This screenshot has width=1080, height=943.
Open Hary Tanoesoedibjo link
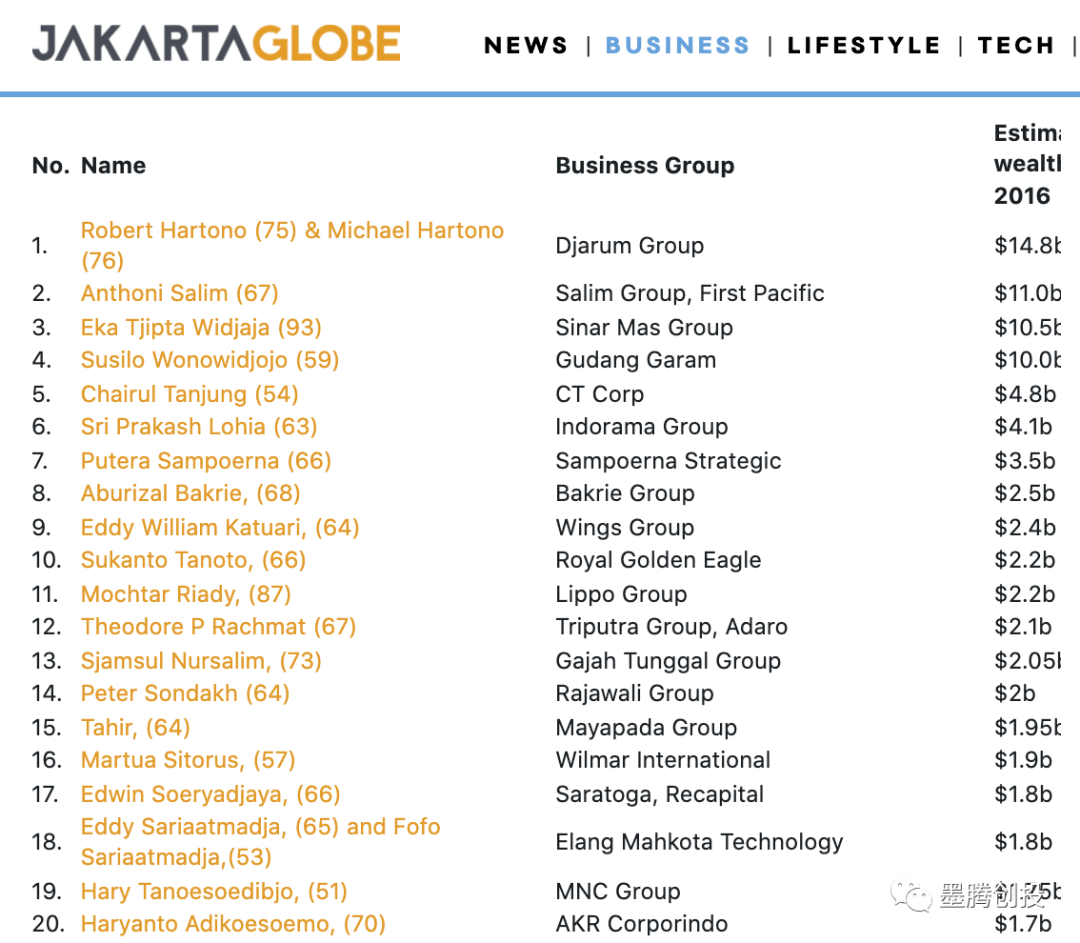[x=214, y=891]
